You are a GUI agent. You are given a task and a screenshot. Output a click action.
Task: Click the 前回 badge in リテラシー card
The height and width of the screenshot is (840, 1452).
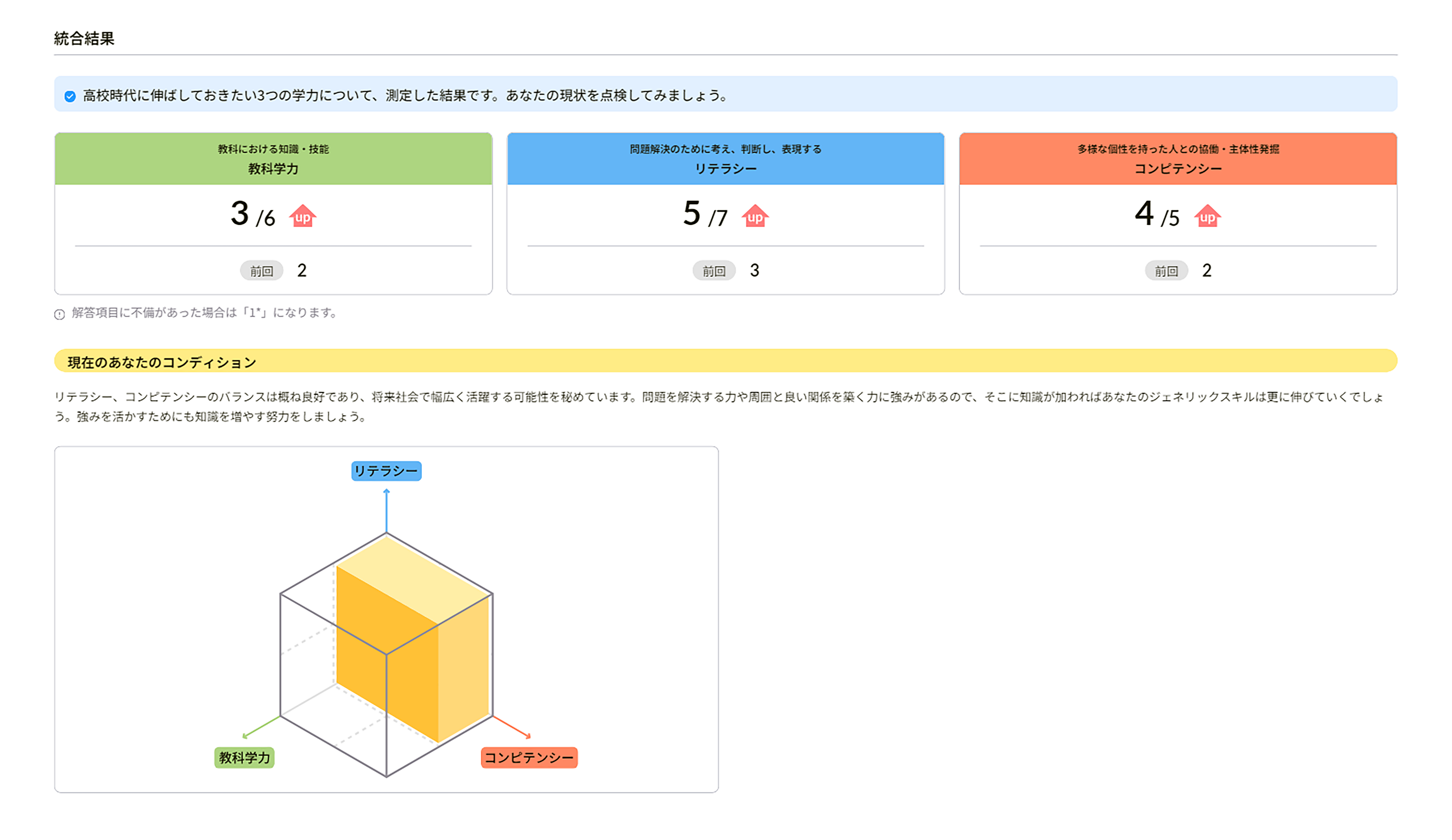pos(714,271)
